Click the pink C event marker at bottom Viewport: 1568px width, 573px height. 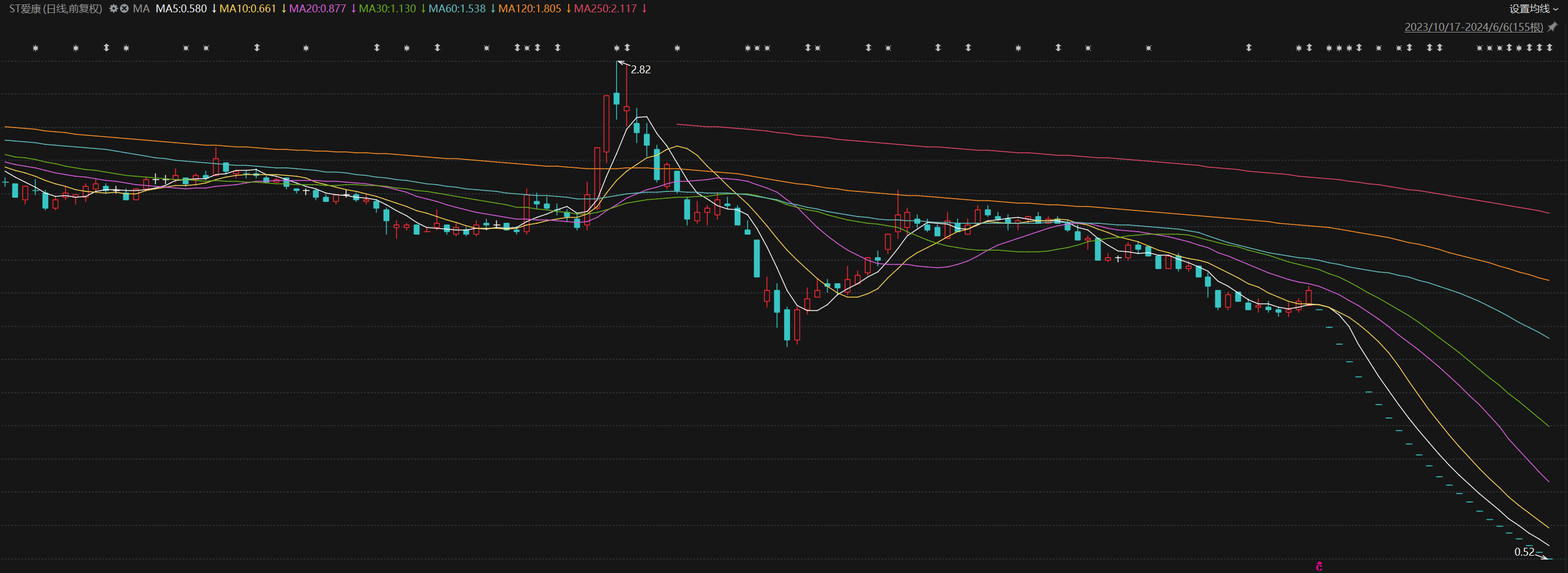(1318, 566)
